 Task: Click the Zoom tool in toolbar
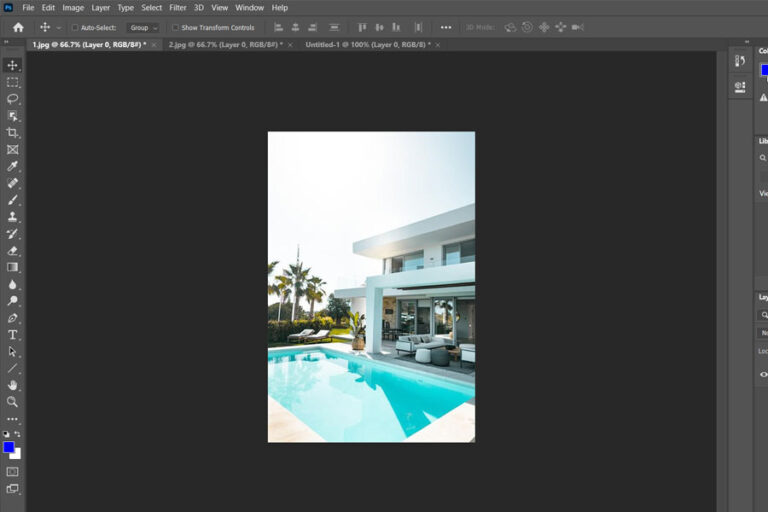(x=13, y=402)
